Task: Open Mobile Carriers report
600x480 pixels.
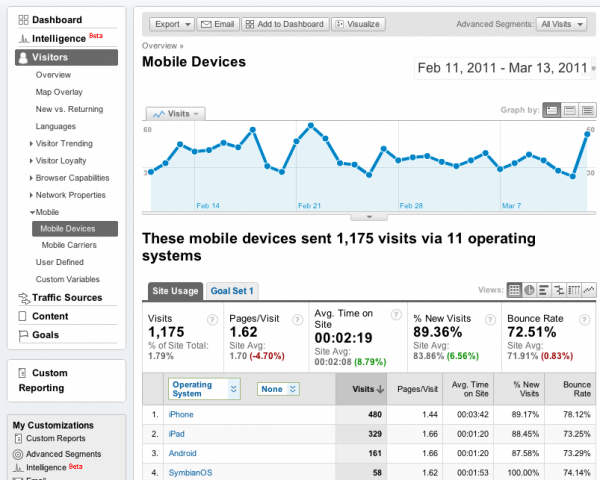Action: 69,245
